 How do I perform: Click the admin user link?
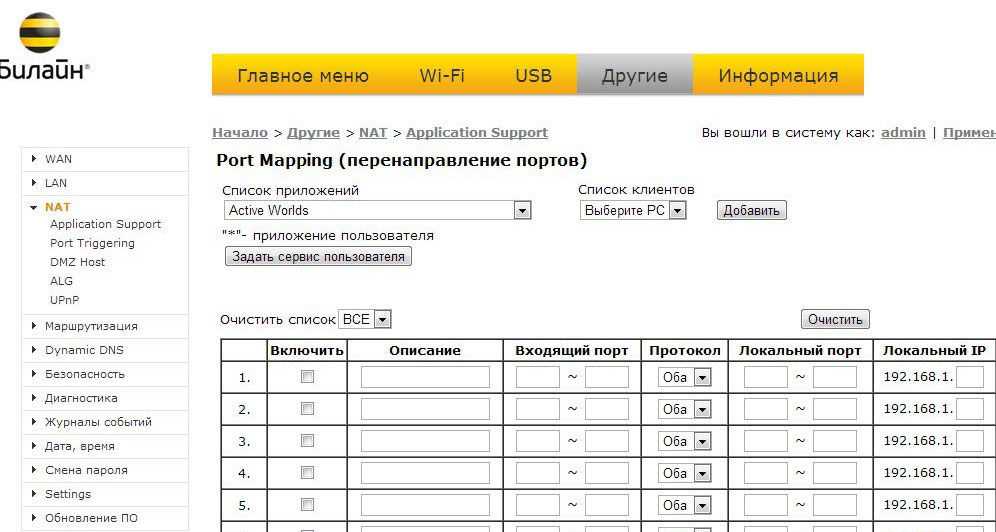point(902,132)
